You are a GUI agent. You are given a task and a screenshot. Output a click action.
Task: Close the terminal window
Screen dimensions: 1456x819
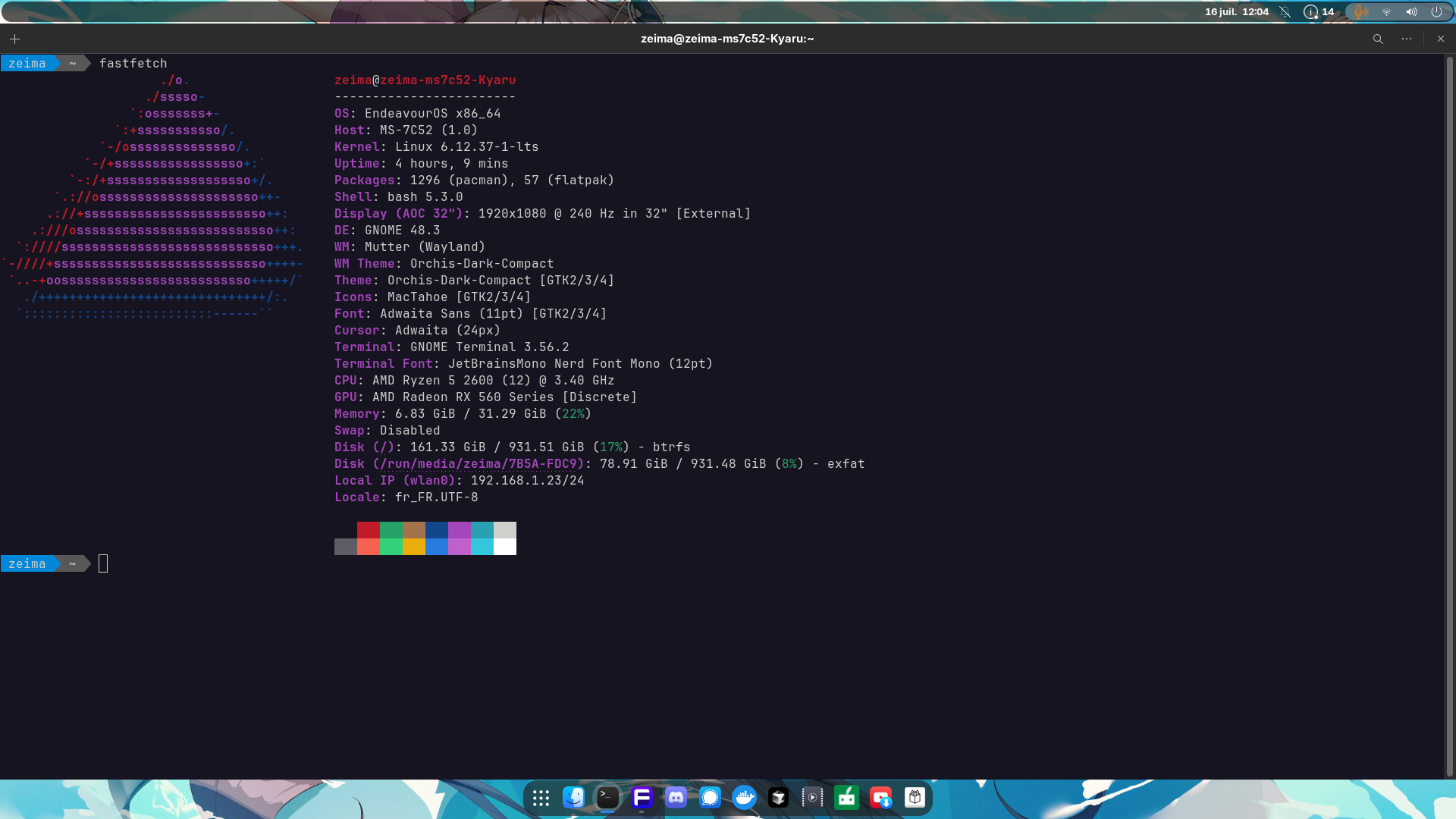[1441, 39]
